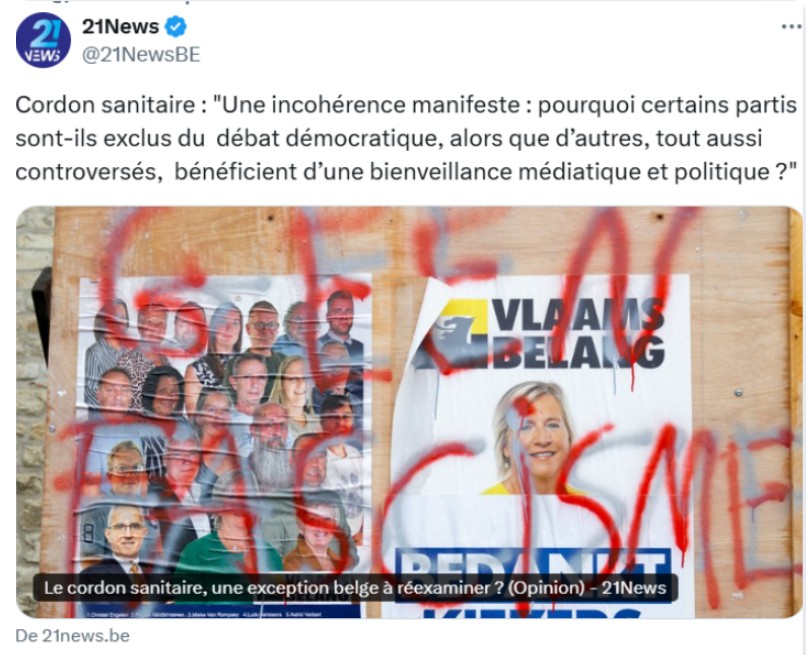
Task: Click the 21News account name
Action: pos(120,26)
